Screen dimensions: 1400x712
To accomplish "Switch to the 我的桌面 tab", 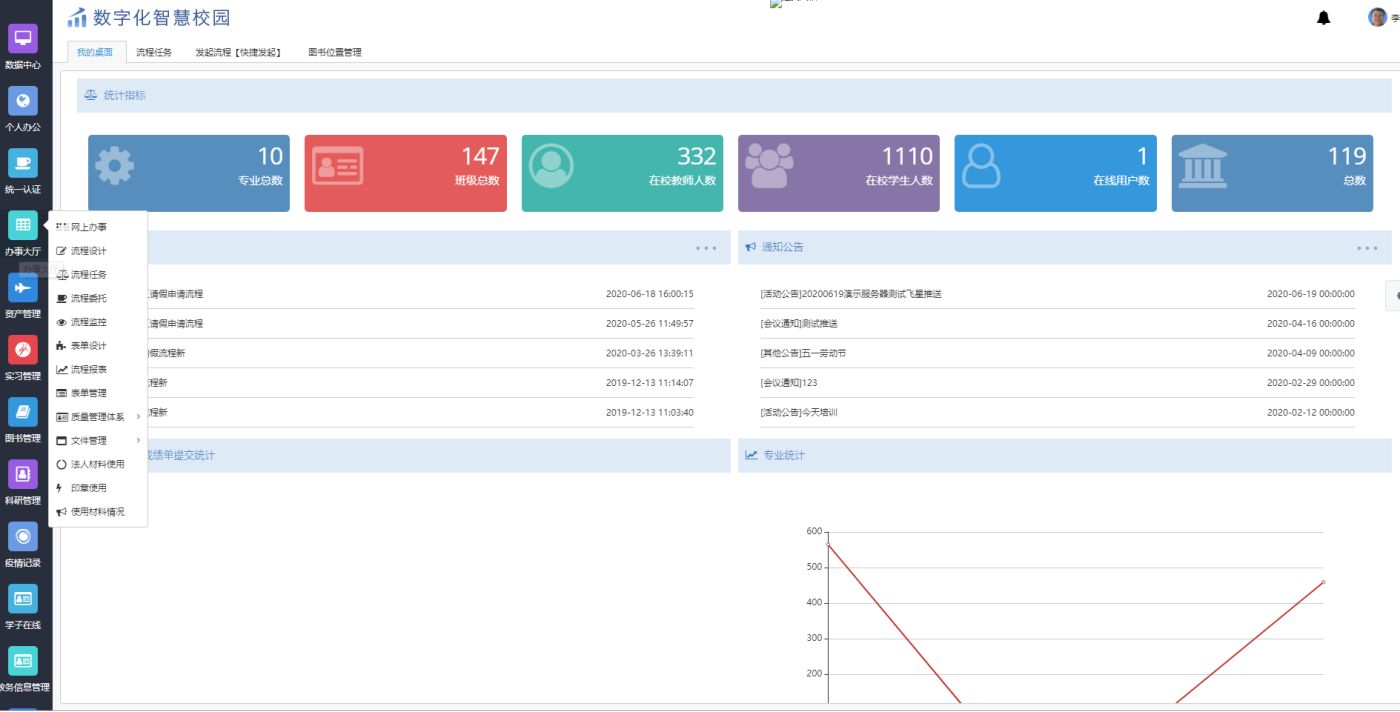I will click(95, 52).
